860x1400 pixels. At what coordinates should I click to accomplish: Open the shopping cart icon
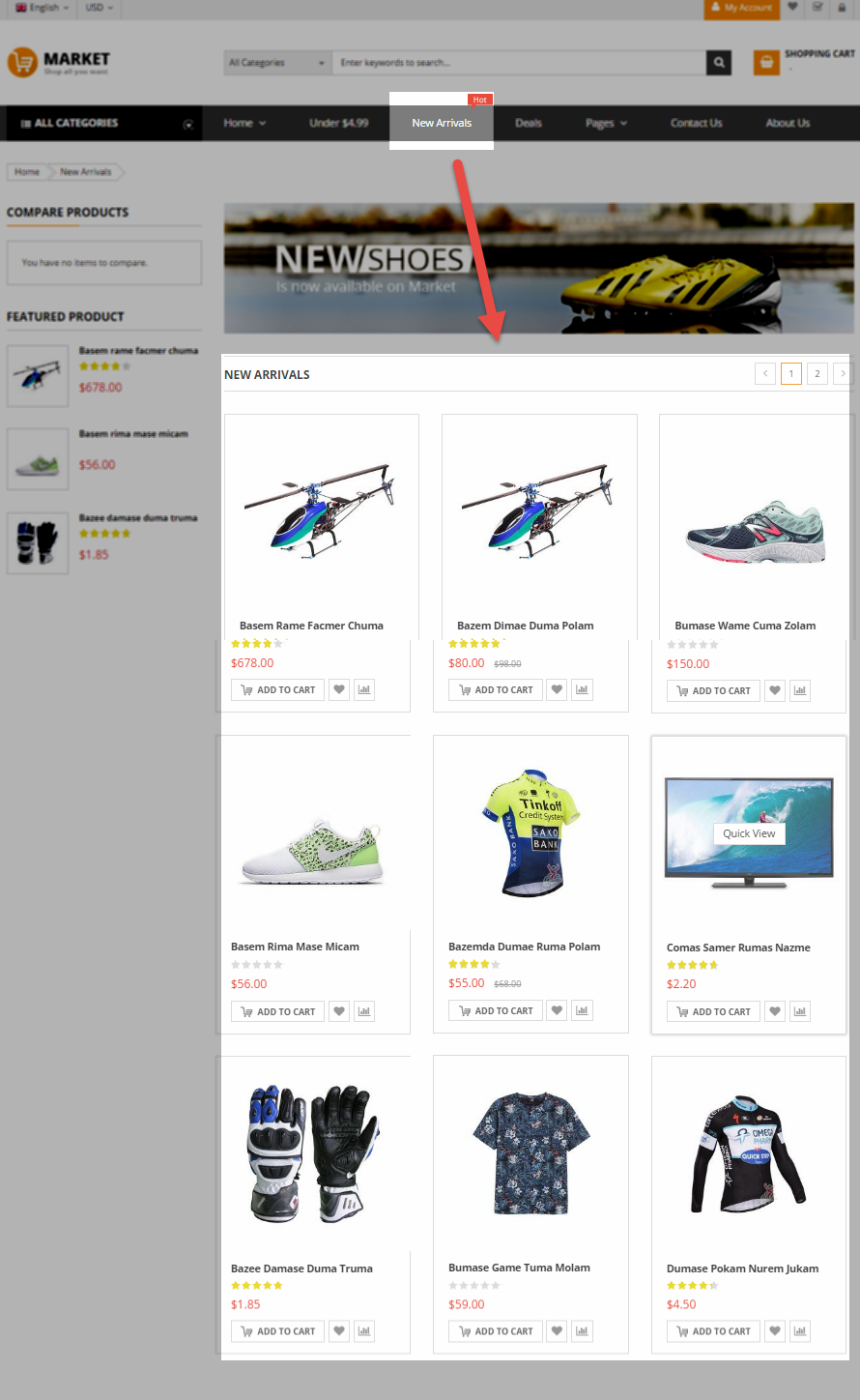[x=766, y=63]
